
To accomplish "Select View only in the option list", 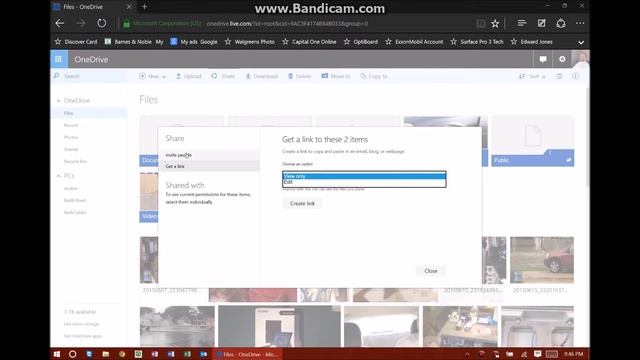I will click(364, 176).
